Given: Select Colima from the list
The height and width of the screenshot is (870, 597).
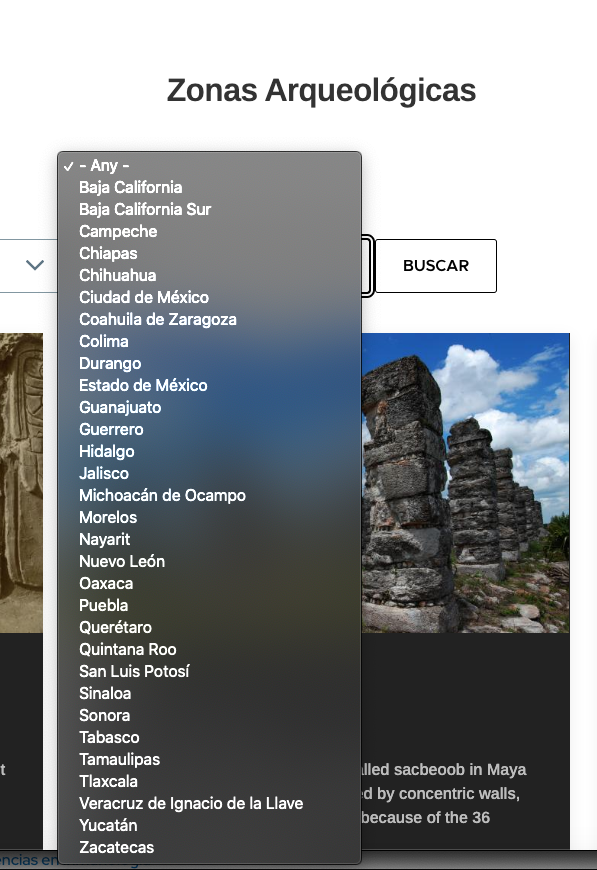Looking at the screenshot, I should 210,341.
